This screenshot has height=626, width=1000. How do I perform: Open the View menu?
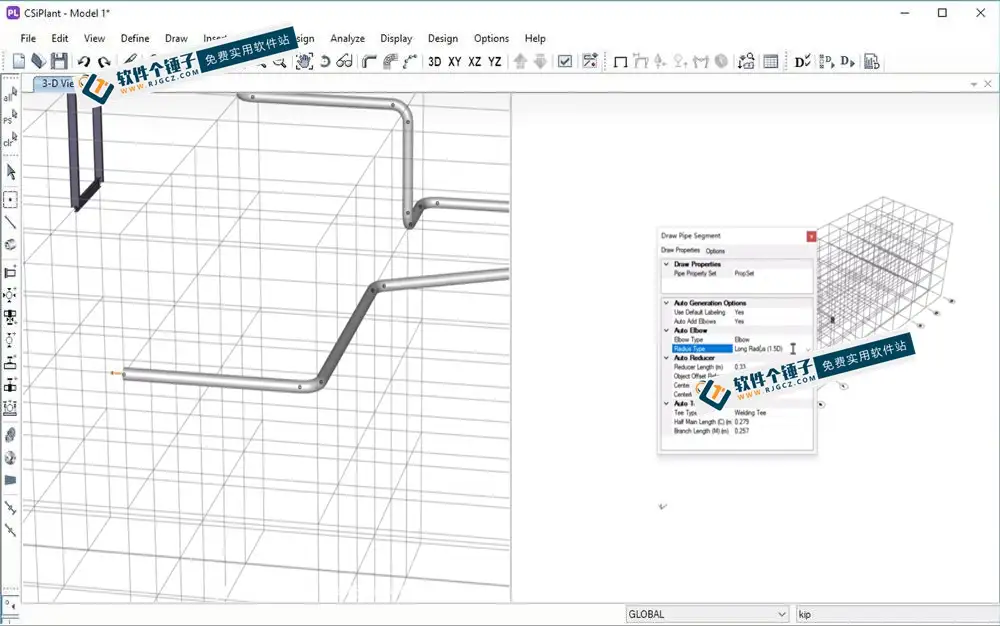(x=94, y=38)
